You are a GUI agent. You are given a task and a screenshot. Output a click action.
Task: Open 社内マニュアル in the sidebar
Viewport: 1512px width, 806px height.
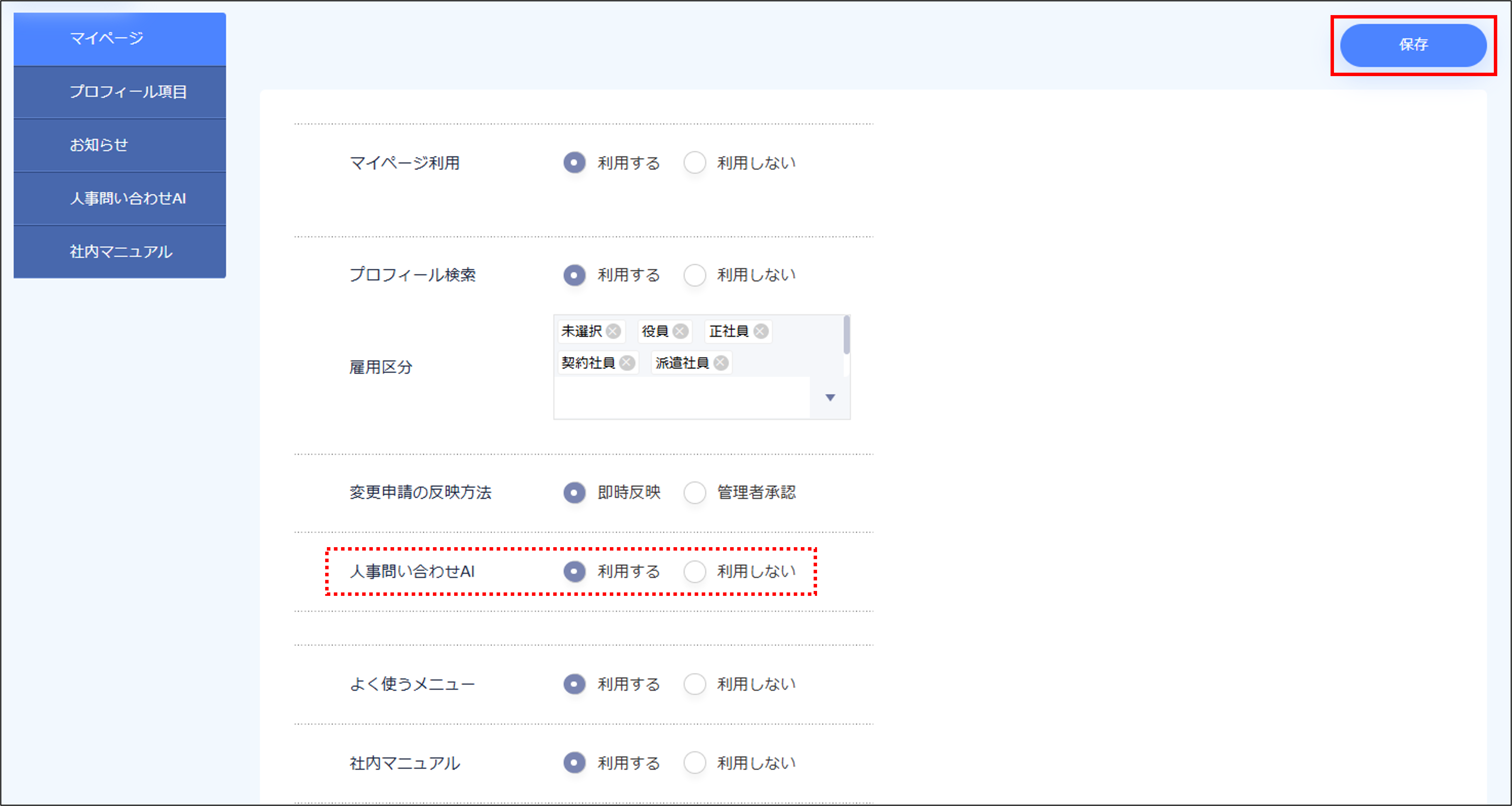click(x=120, y=252)
